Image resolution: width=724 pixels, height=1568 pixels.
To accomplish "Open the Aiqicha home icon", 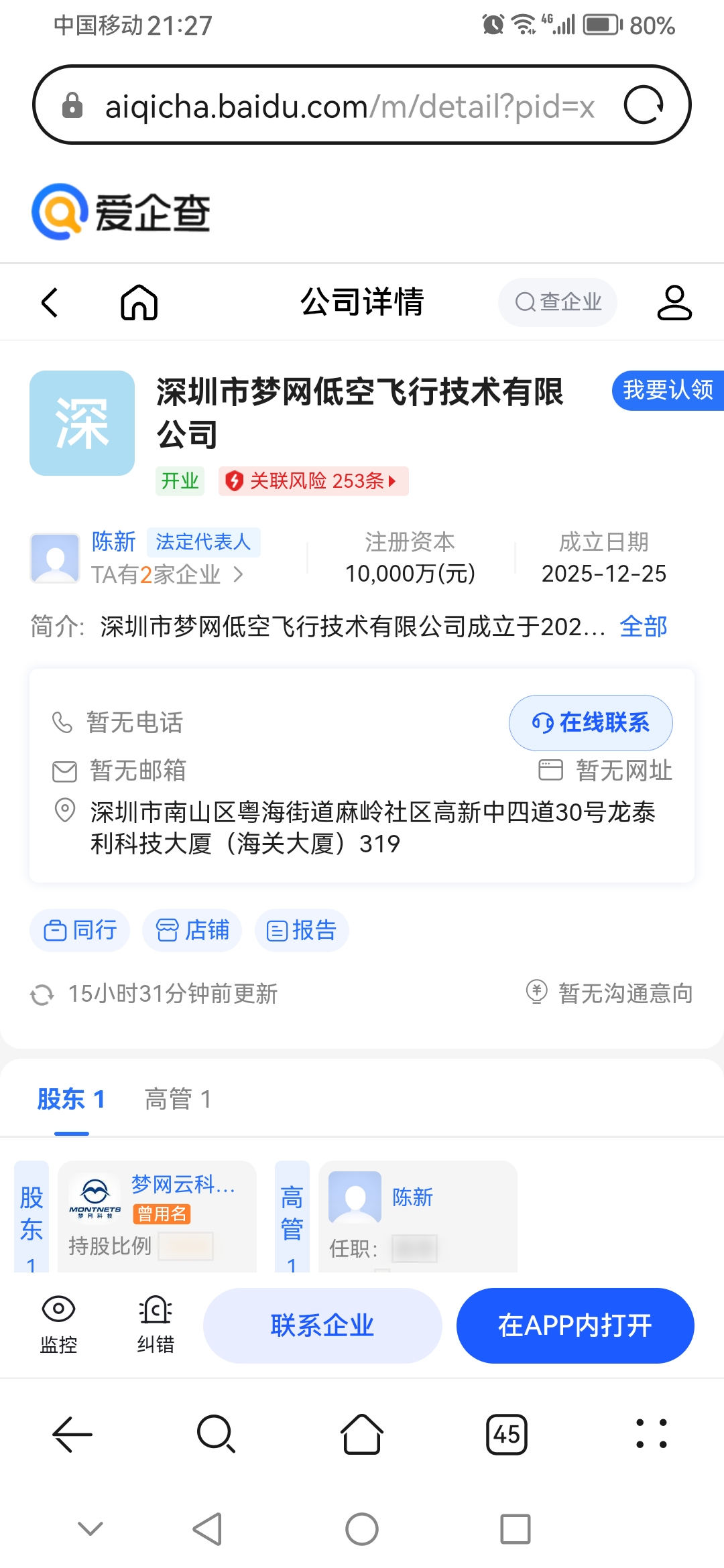I will (x=139, y=302).
